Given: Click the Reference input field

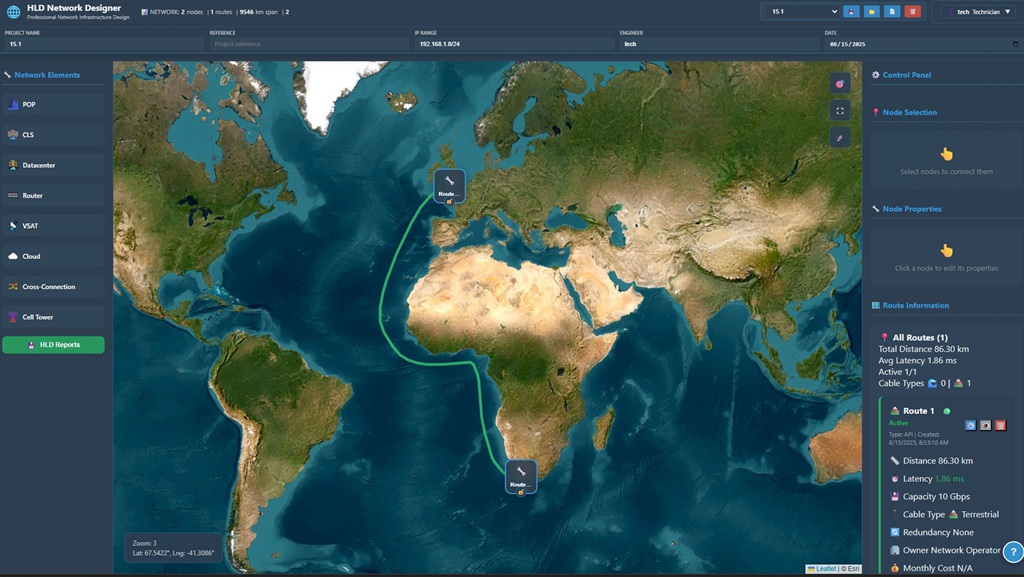Looking at the screenshot, I should pyautogui.click(x=308, y=44).
